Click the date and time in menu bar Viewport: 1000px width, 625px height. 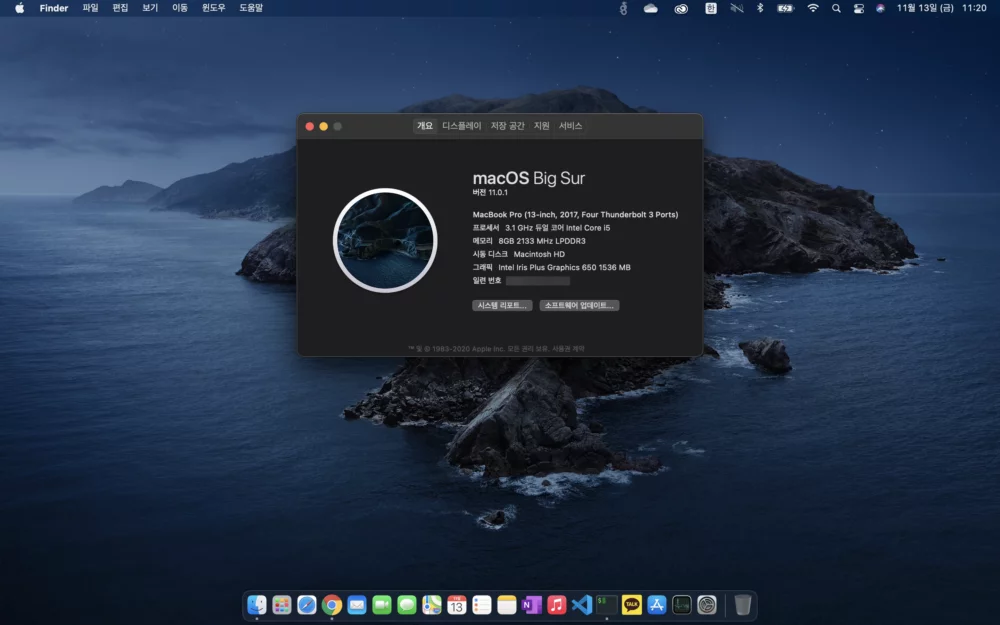pyautogui.click(x=941, y=8)
